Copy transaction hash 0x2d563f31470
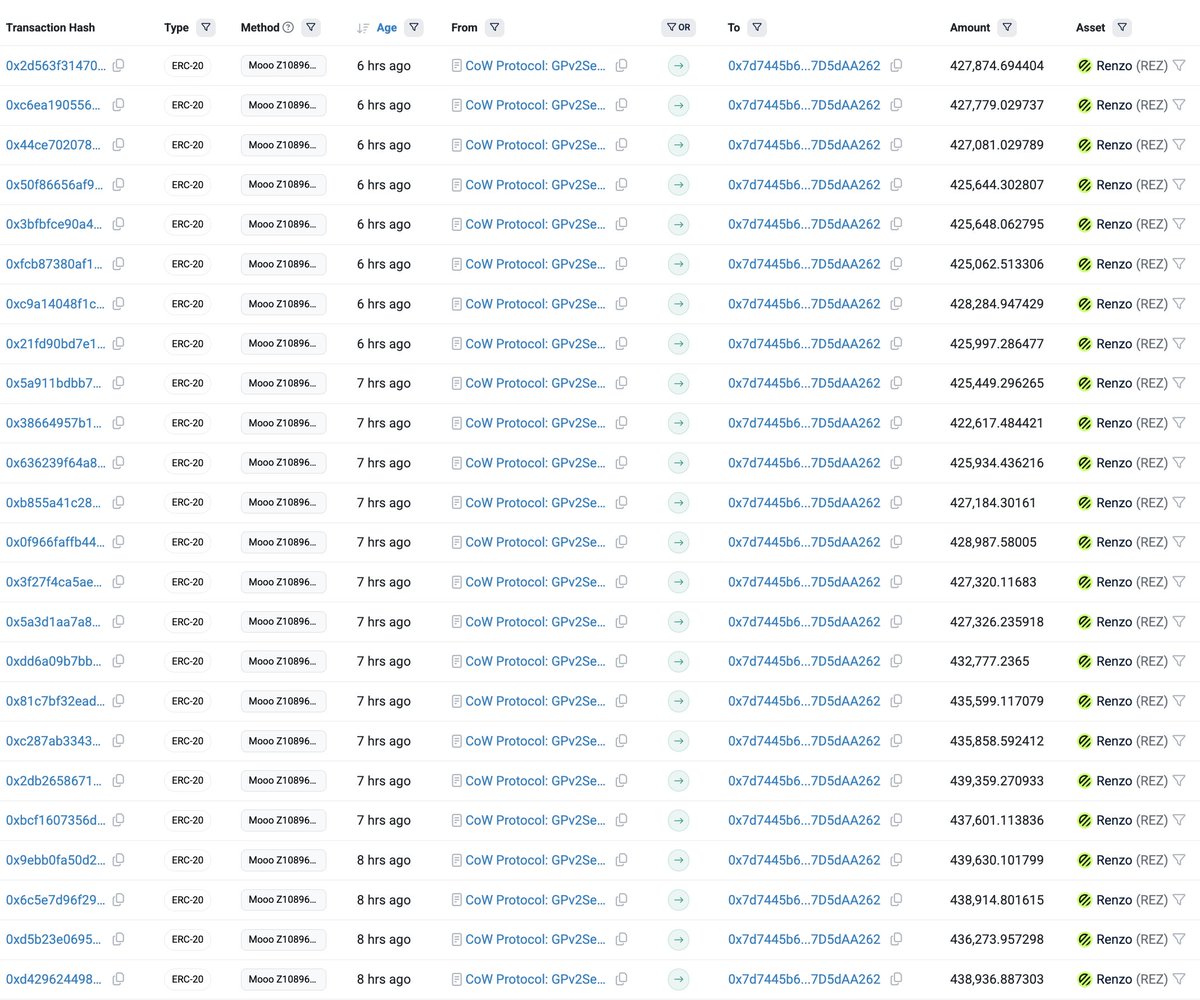The height and width of the screenshot is (1000, 1200). pyautogui.click(x=119, y=66)
